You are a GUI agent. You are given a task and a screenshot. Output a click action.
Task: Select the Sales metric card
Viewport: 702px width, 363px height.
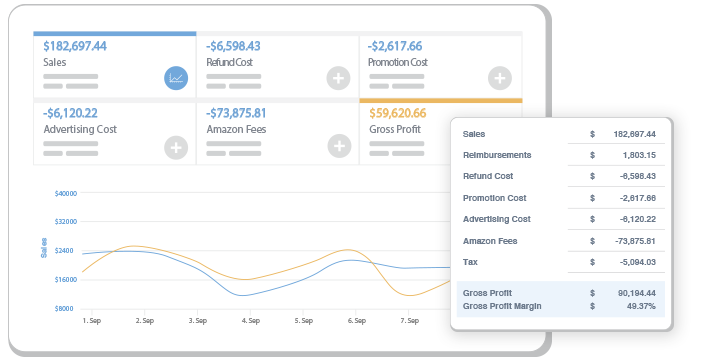115,64
